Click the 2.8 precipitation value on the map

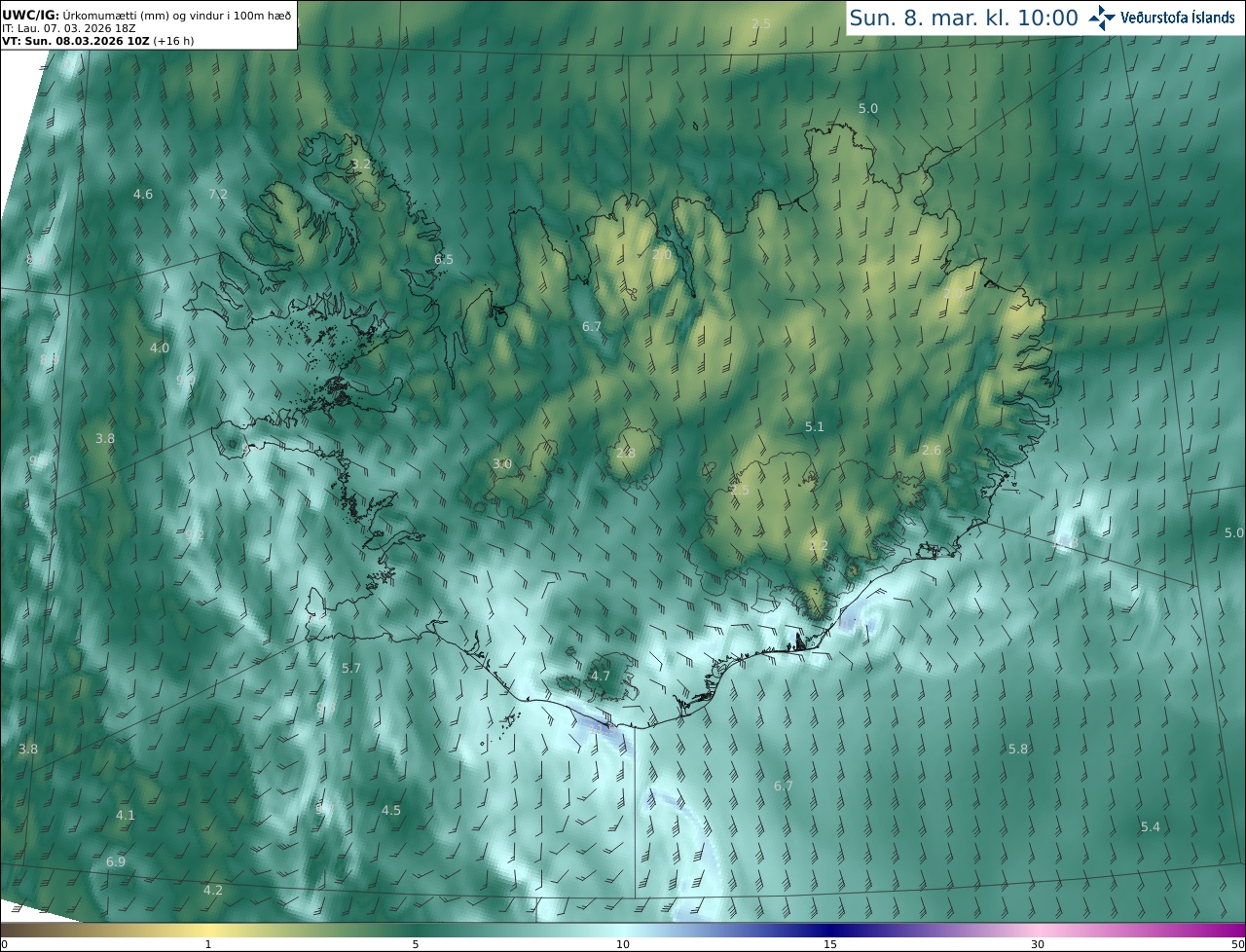[626, 453]
